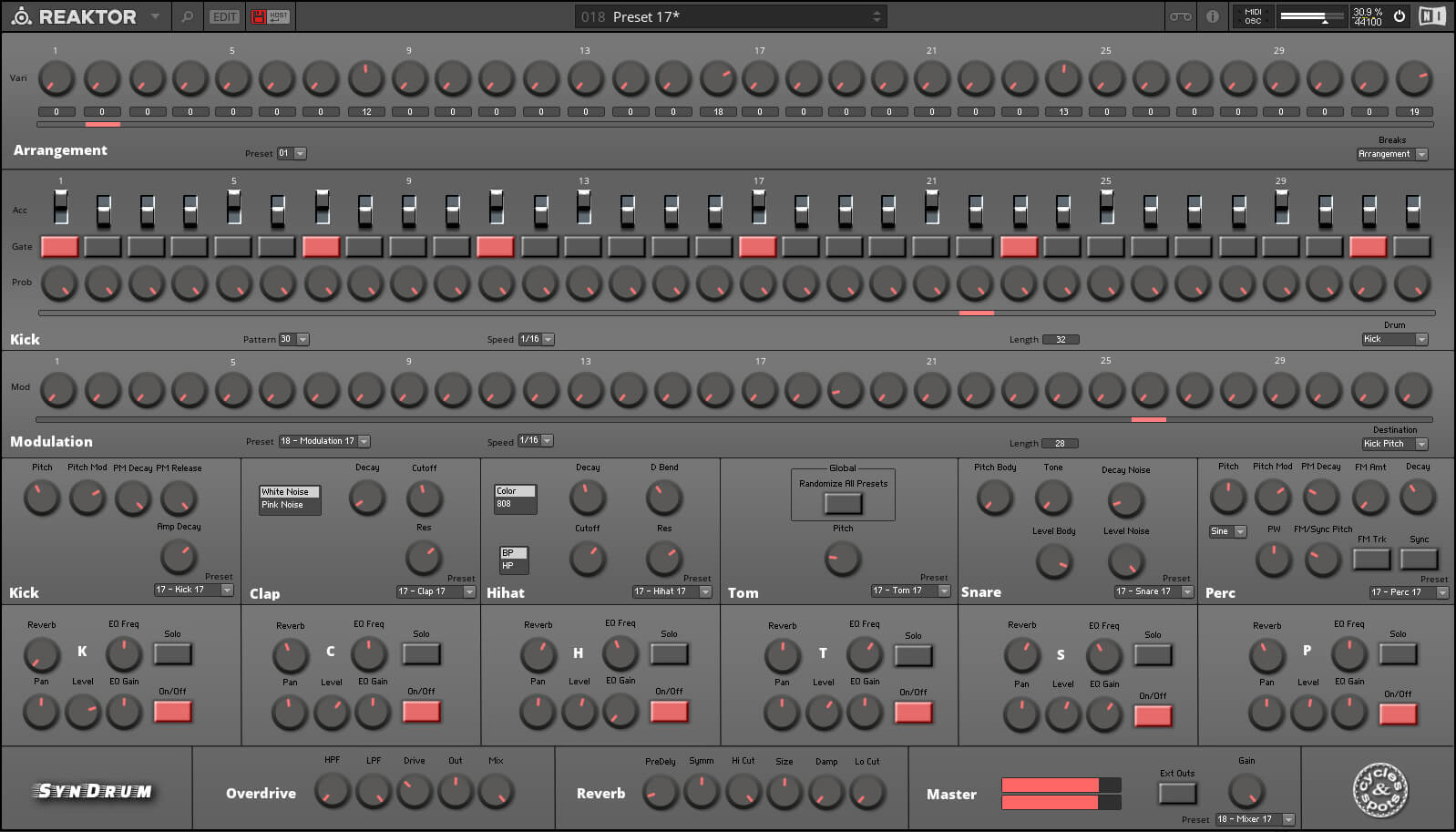The height and width of the screenshot is (832, 1456).
Task: Solo the Perc channel
Action: 1398,653
